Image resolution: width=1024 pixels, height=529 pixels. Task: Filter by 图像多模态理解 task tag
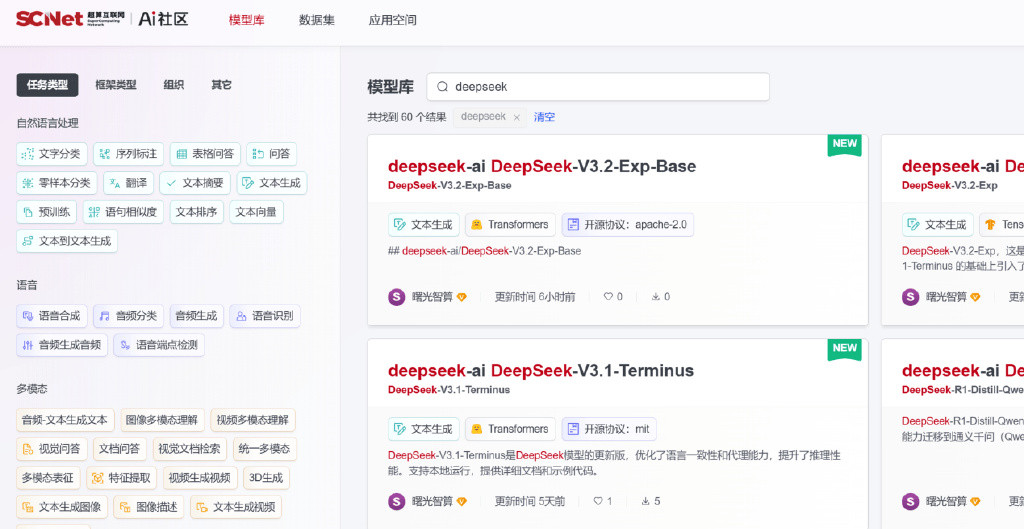coord(163,420)
